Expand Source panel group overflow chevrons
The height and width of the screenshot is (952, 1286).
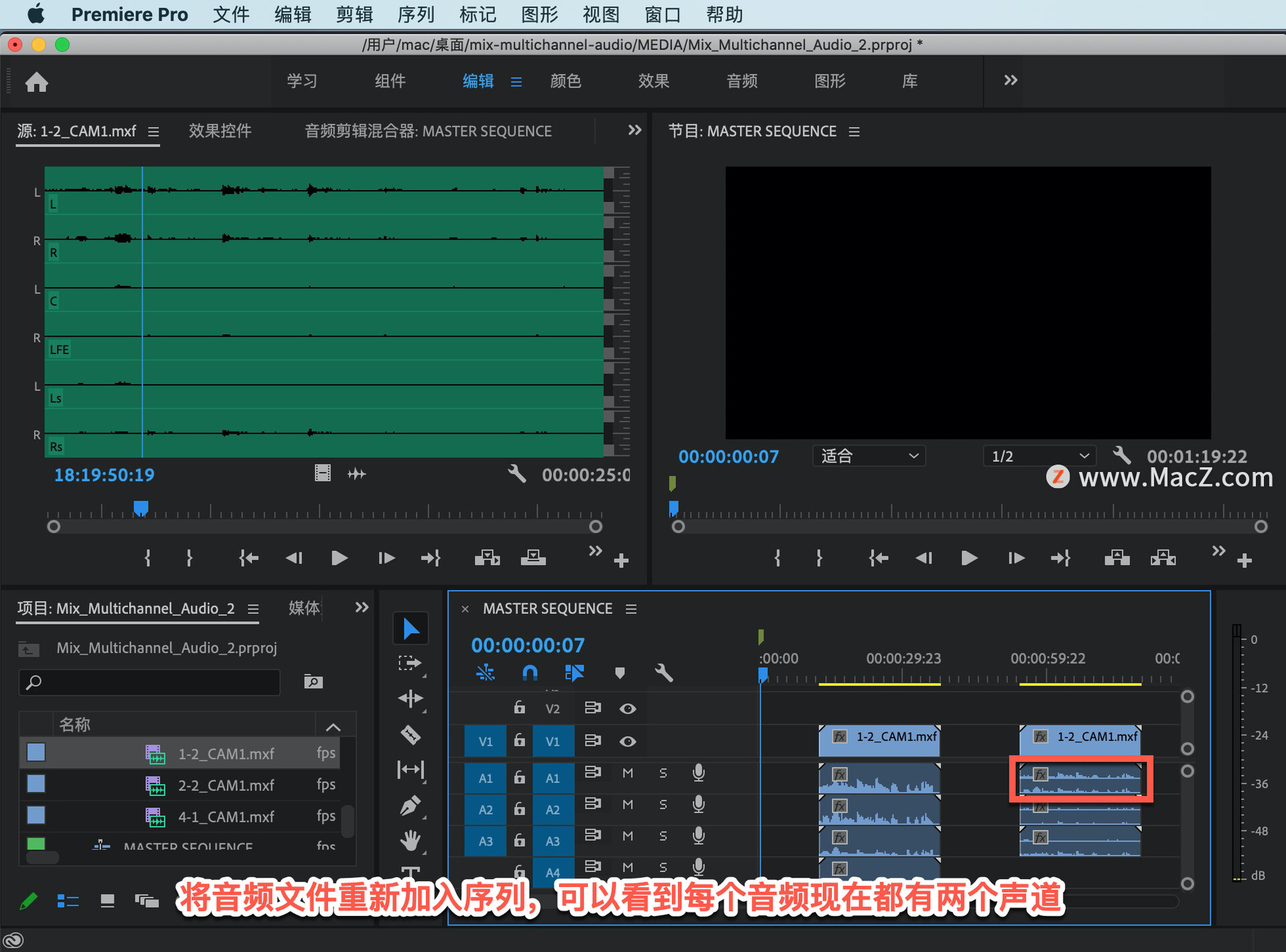point(634,130)
